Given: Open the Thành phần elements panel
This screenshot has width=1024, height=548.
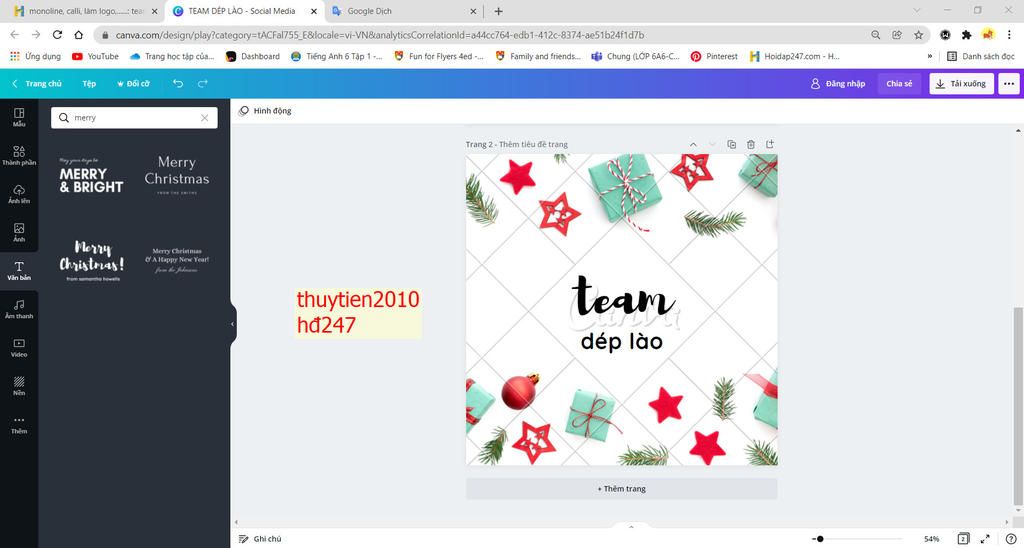Looking at the screenshot, I should coord(19,155).
